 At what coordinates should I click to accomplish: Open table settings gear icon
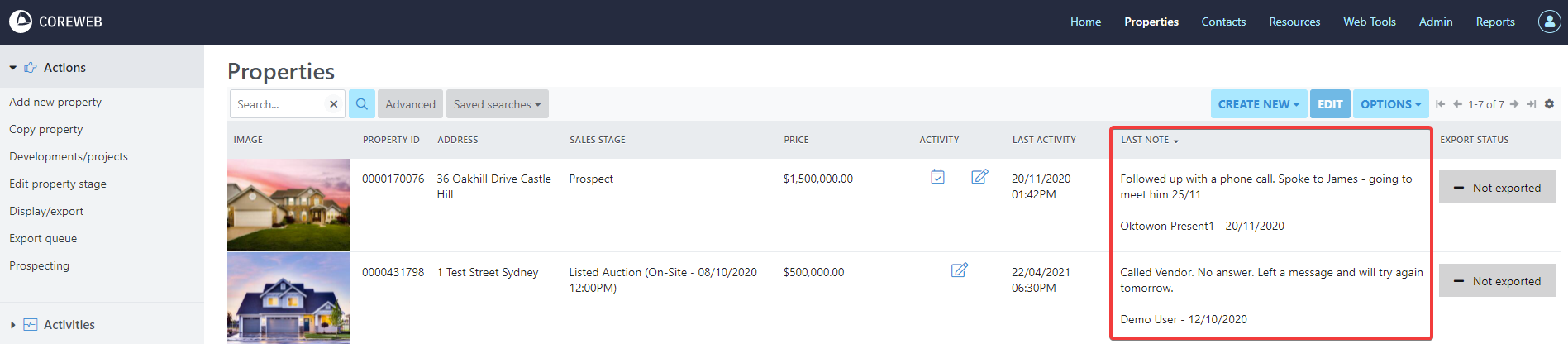coord(1549,104)
